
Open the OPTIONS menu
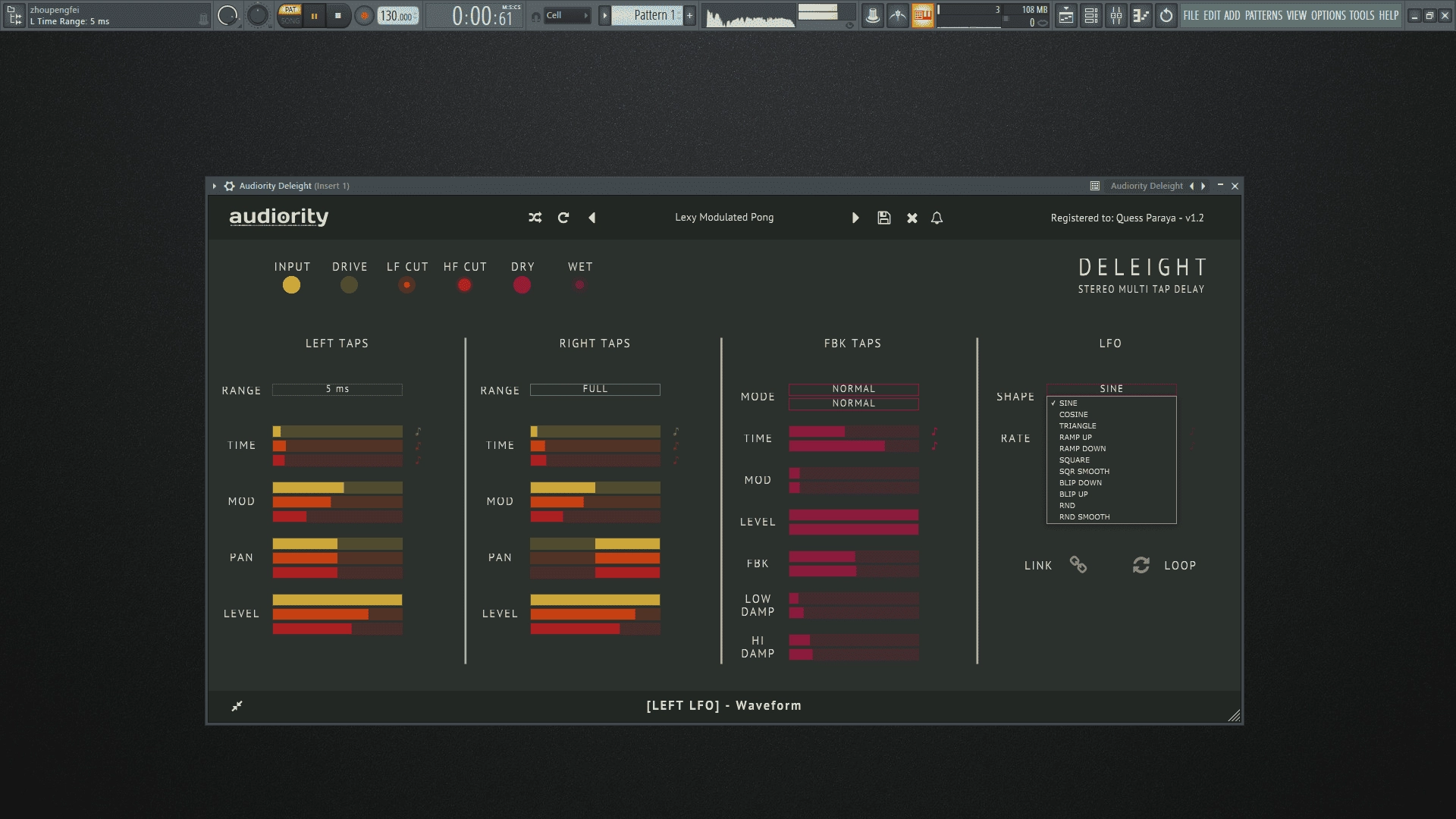click(1329, 15)
